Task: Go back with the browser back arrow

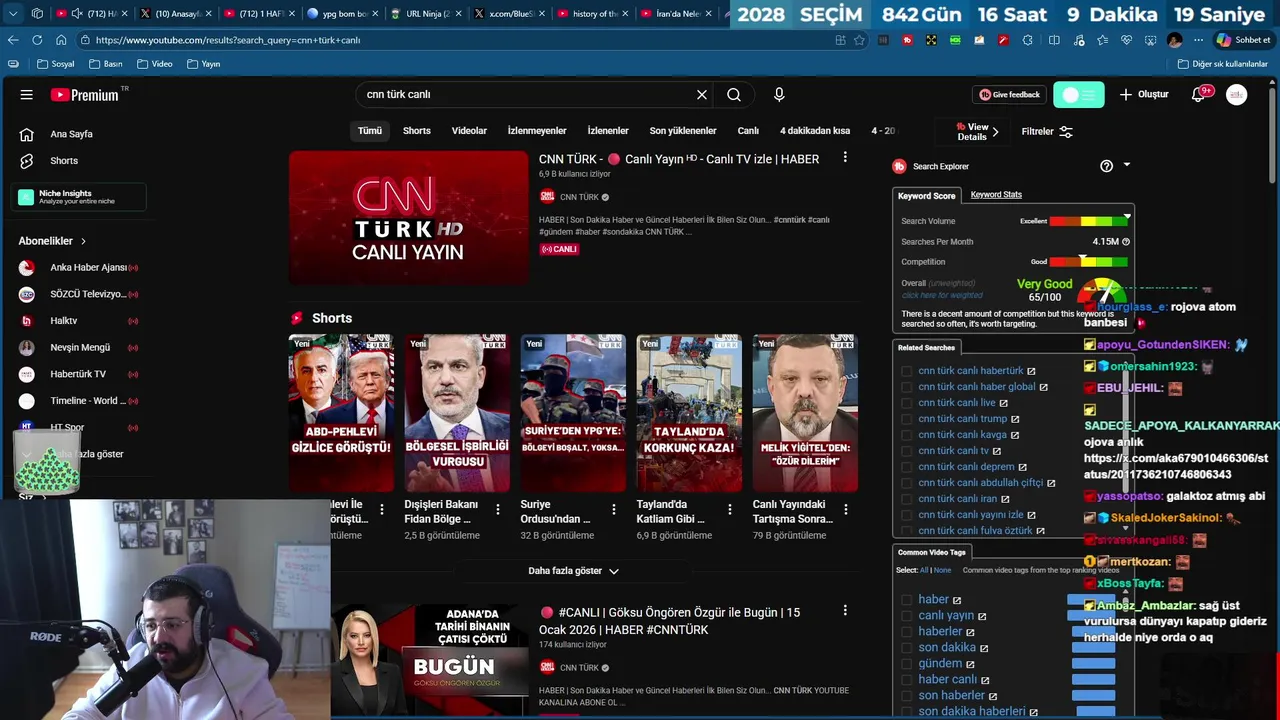Action: (x=13, y=40)
